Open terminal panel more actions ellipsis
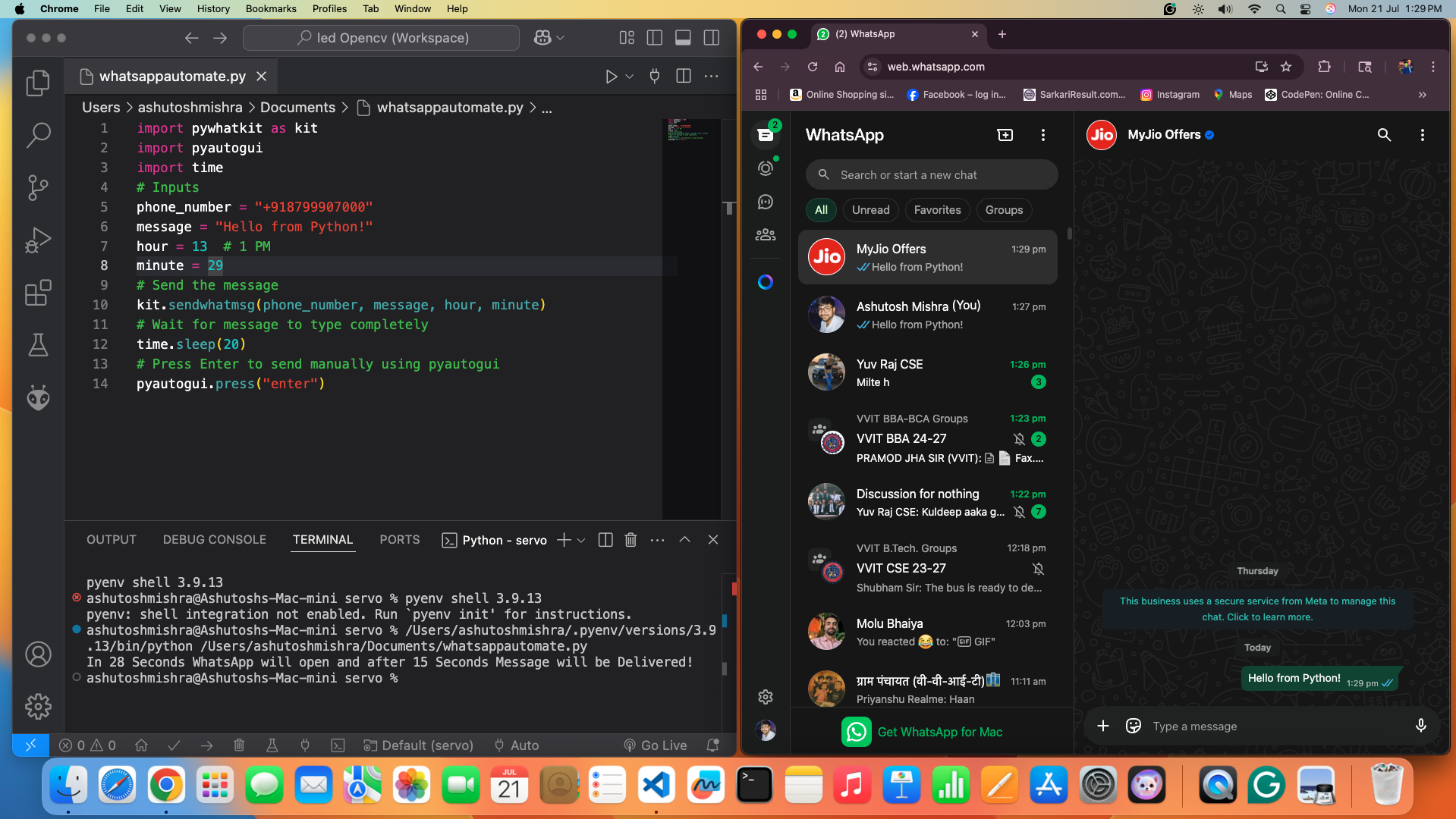The image size is (1456, 819). tap(657, 540)
